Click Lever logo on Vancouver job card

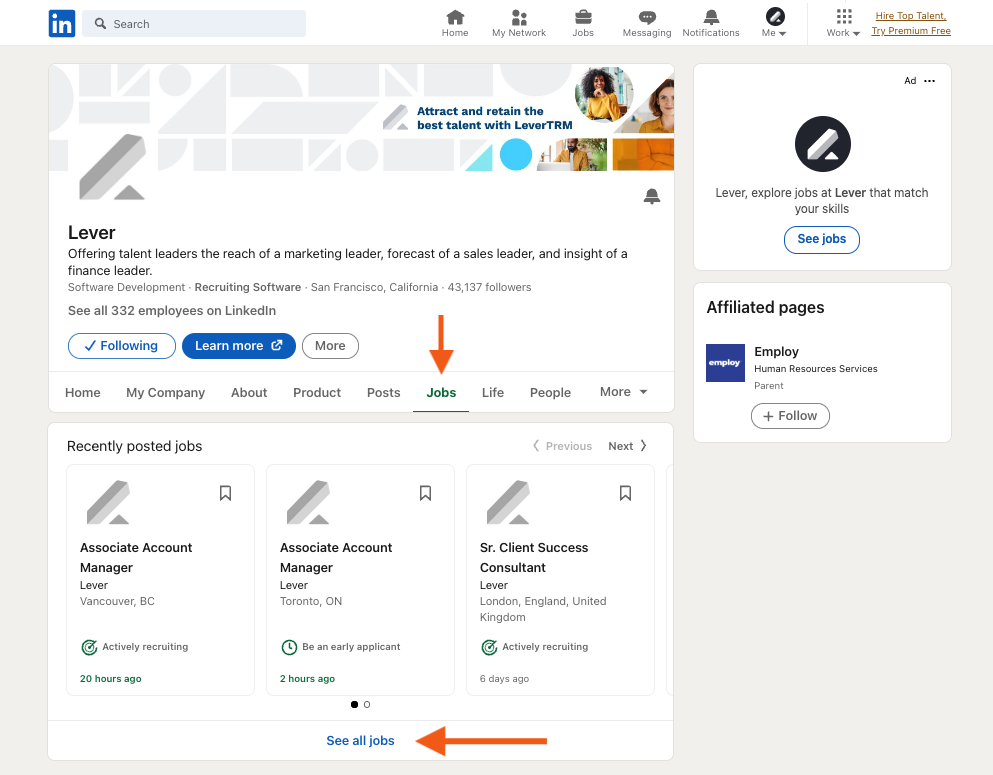point(108,502)
